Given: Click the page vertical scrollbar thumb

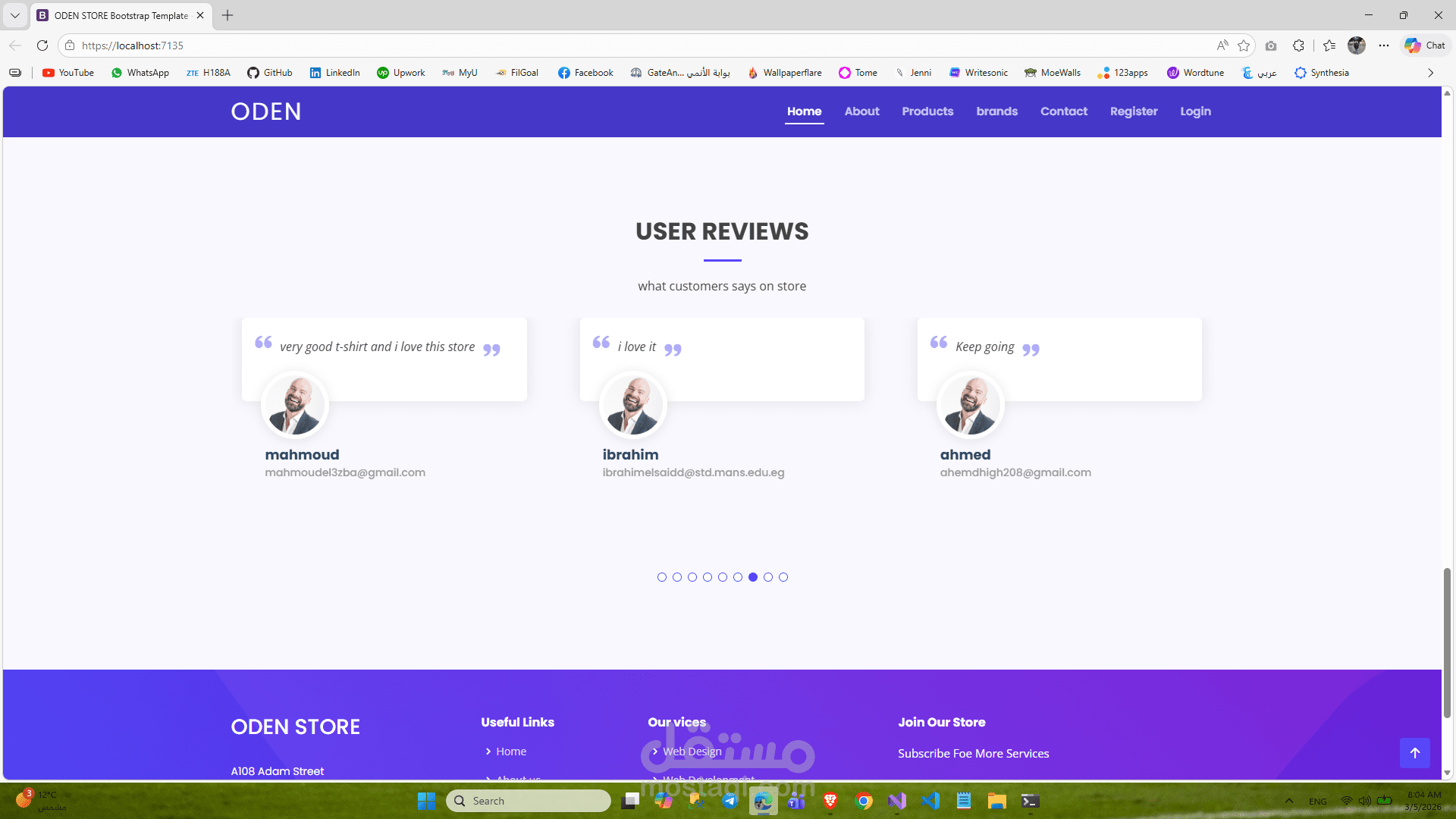Looking at the screenshot, I should 1447,641.
